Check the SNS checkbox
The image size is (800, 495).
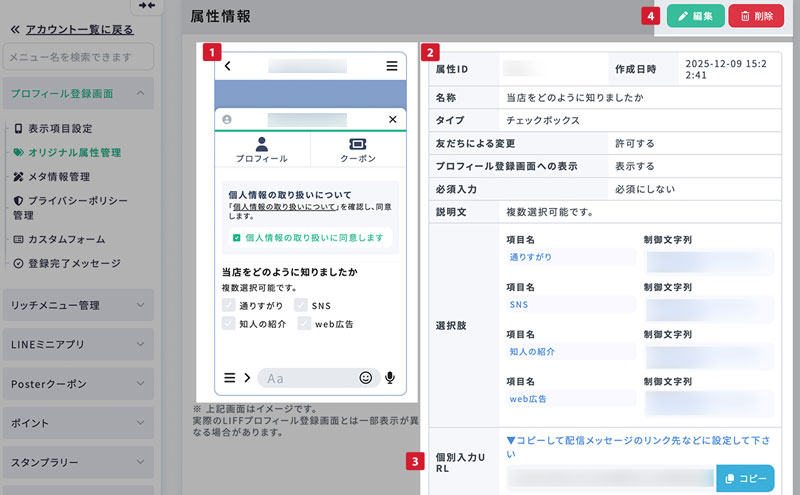point(302,305)
